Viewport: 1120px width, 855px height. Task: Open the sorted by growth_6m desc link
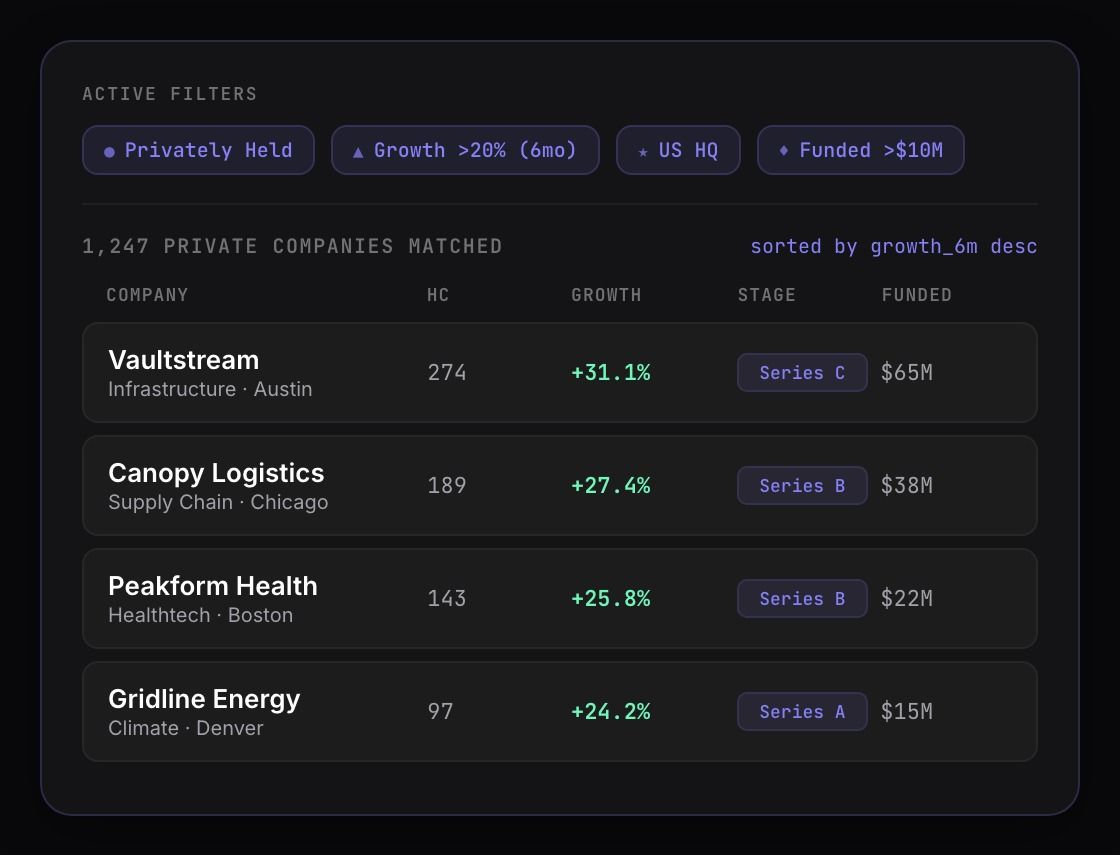coord(894,246)
